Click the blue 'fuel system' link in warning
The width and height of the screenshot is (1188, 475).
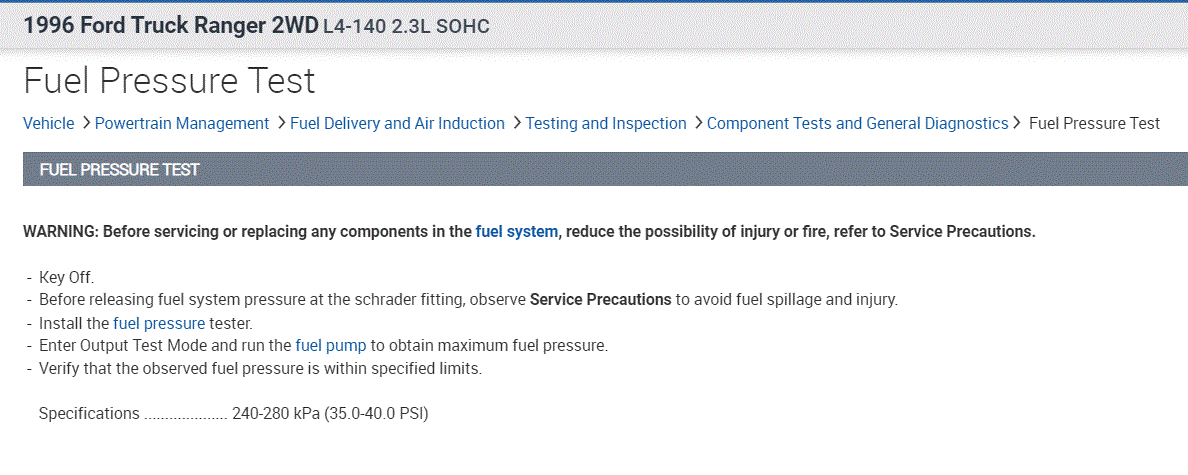click(516, 231)
